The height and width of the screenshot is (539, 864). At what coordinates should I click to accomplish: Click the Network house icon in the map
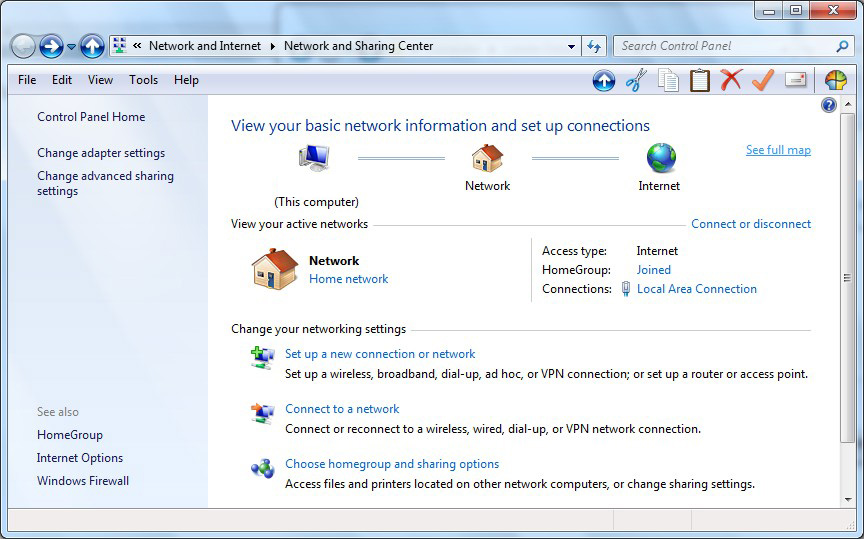pyautogui.click(x=488, y=158)
